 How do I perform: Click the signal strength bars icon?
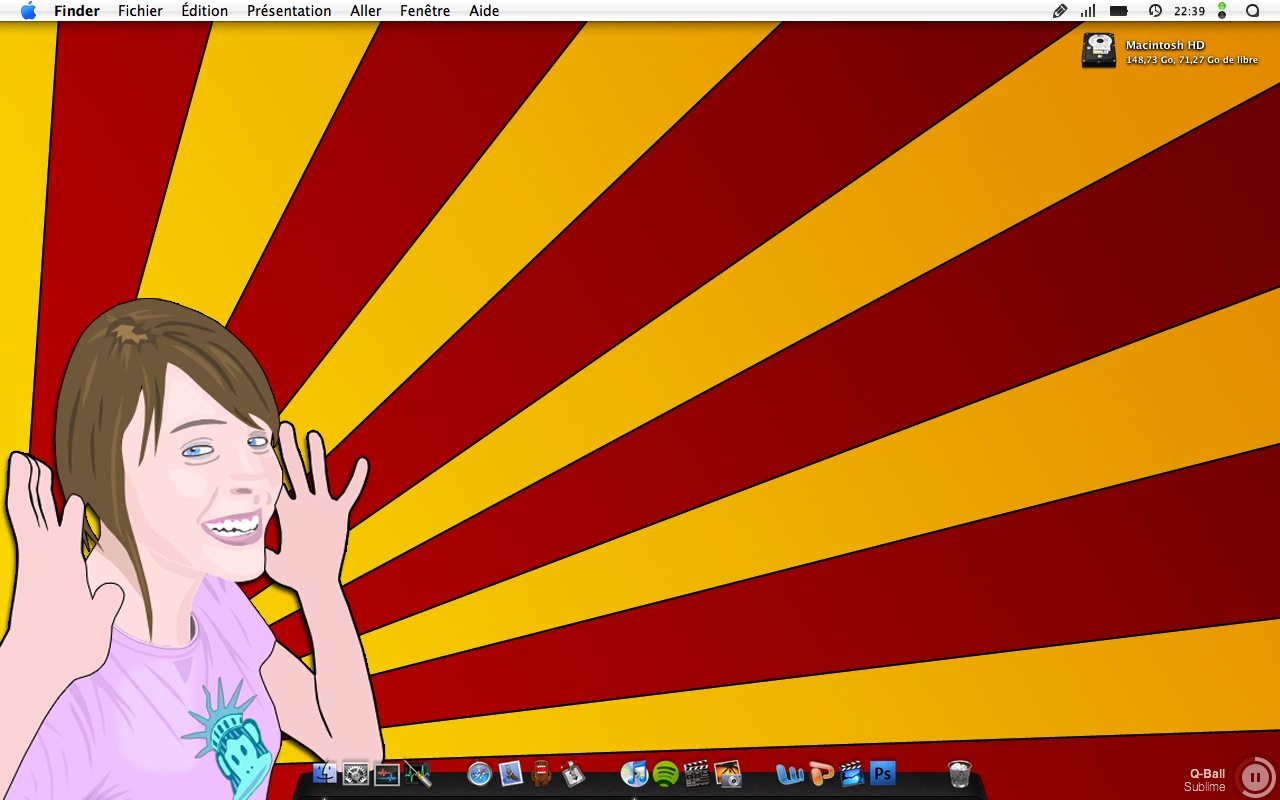point(1088,11)
